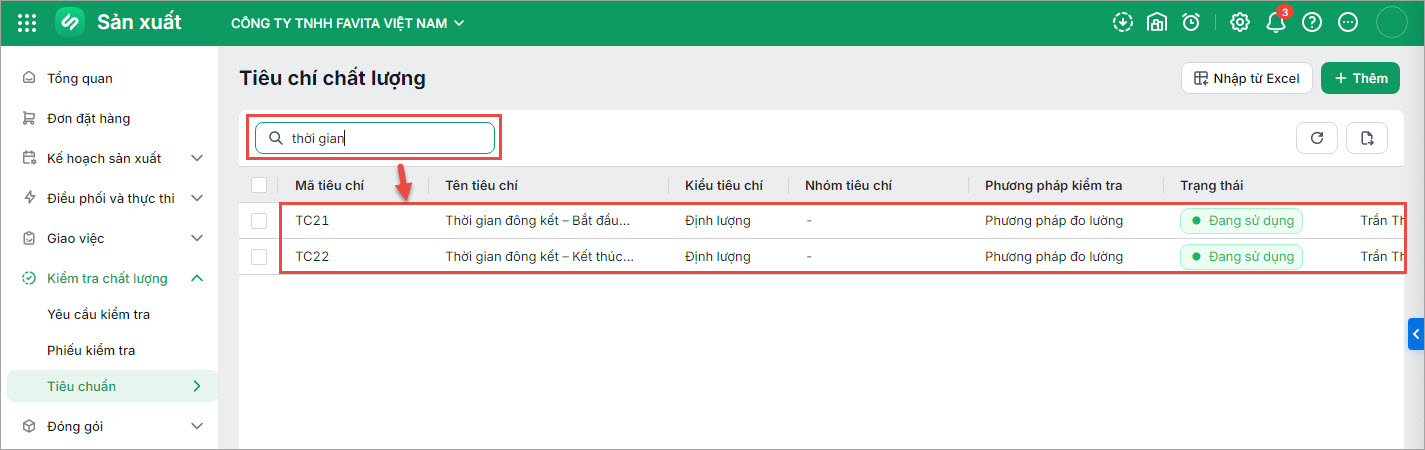Click the Đóng gói box icon

[x=29, y=426]
